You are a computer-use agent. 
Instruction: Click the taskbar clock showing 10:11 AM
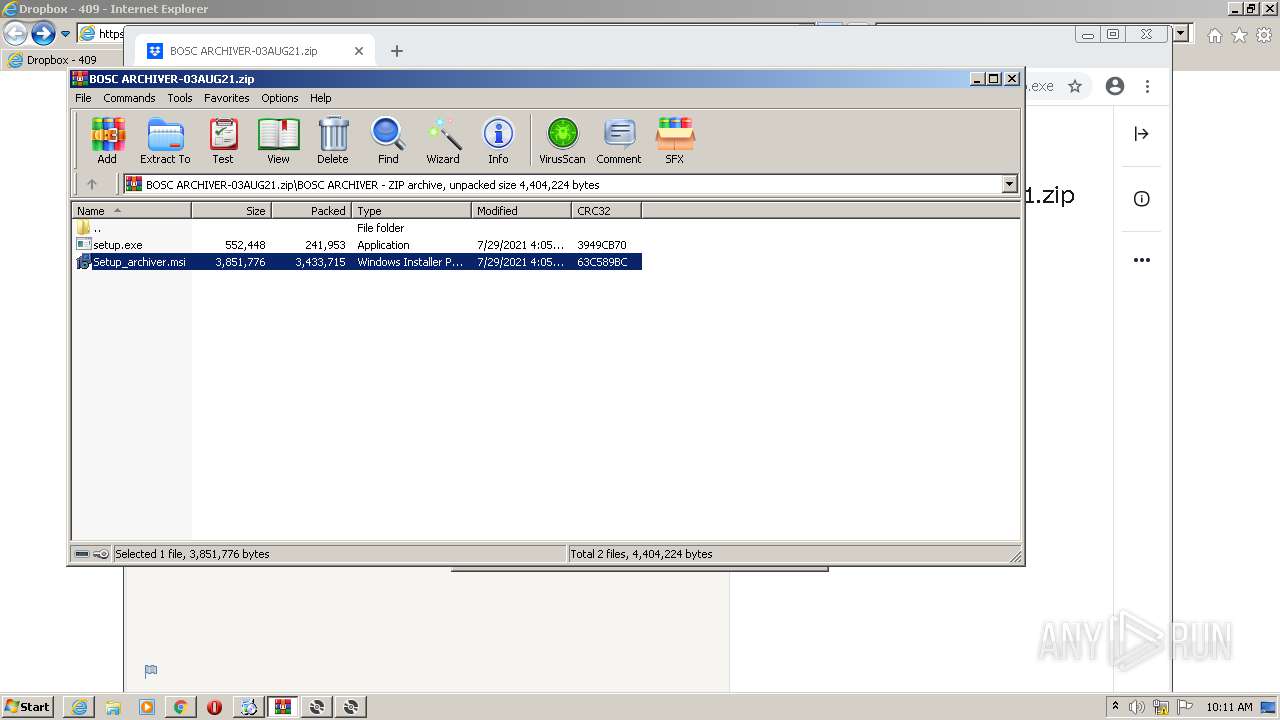click(x=1229, y=707)
